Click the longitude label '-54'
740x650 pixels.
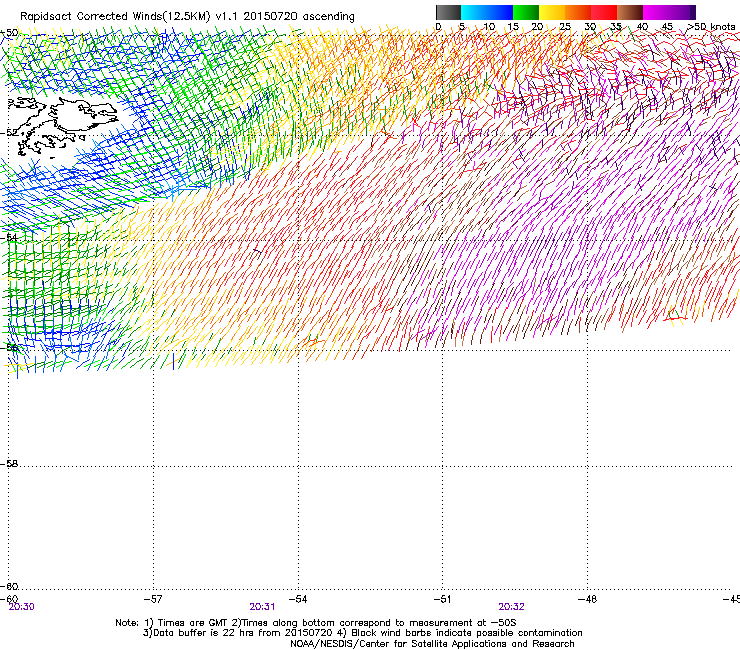tap(298, 599)
